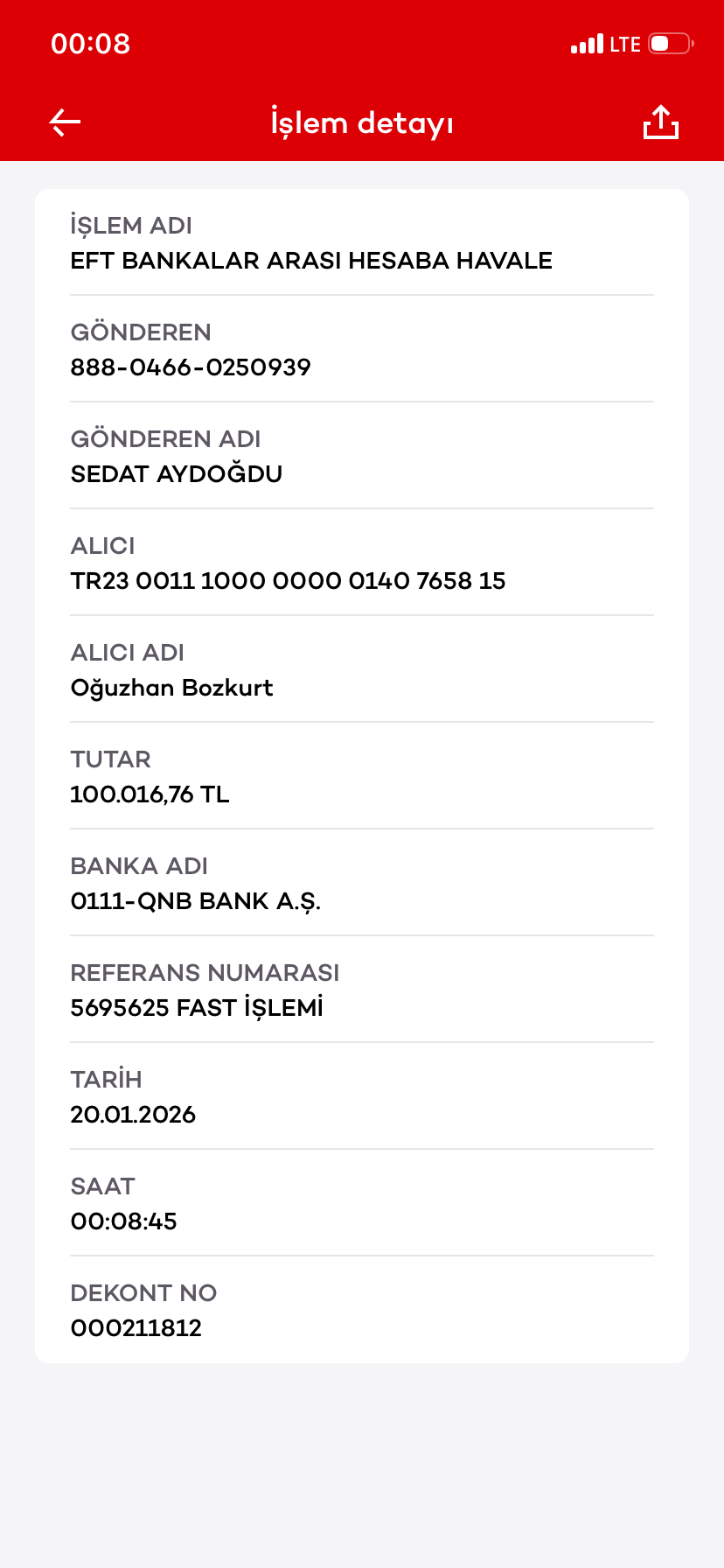The image size is (724, 1568).
Task: Tap the battery status icon
Action: click(671, 44)
